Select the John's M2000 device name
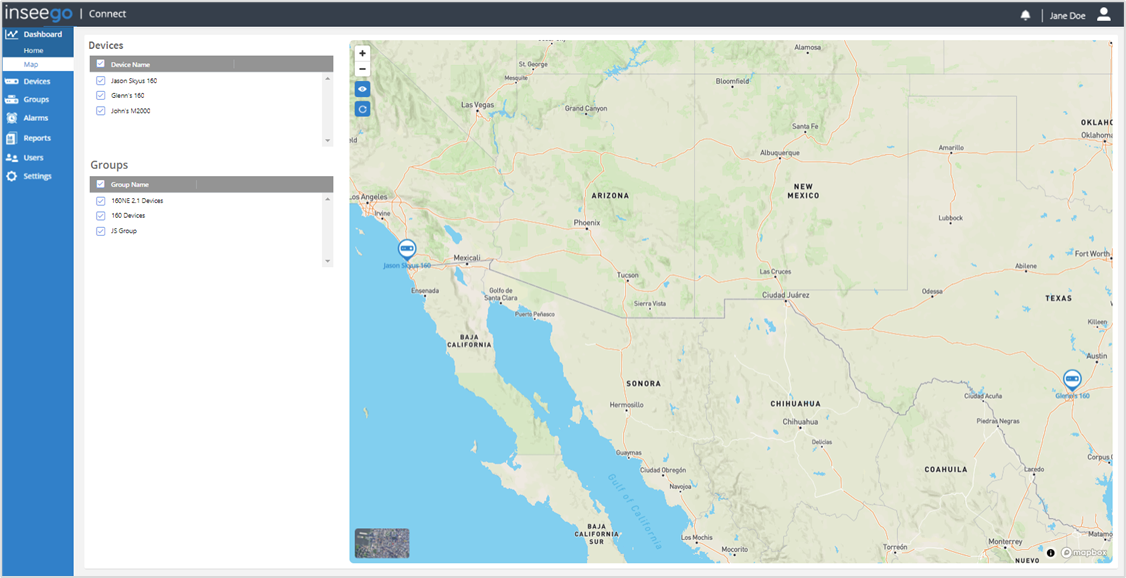1126x578 pixels. (131, 111)
